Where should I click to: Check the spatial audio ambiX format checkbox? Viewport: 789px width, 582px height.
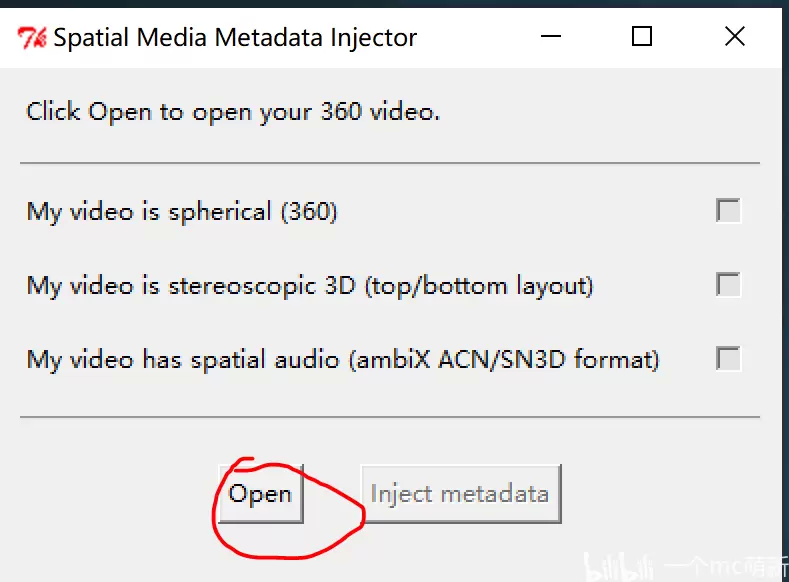[728, 359]
